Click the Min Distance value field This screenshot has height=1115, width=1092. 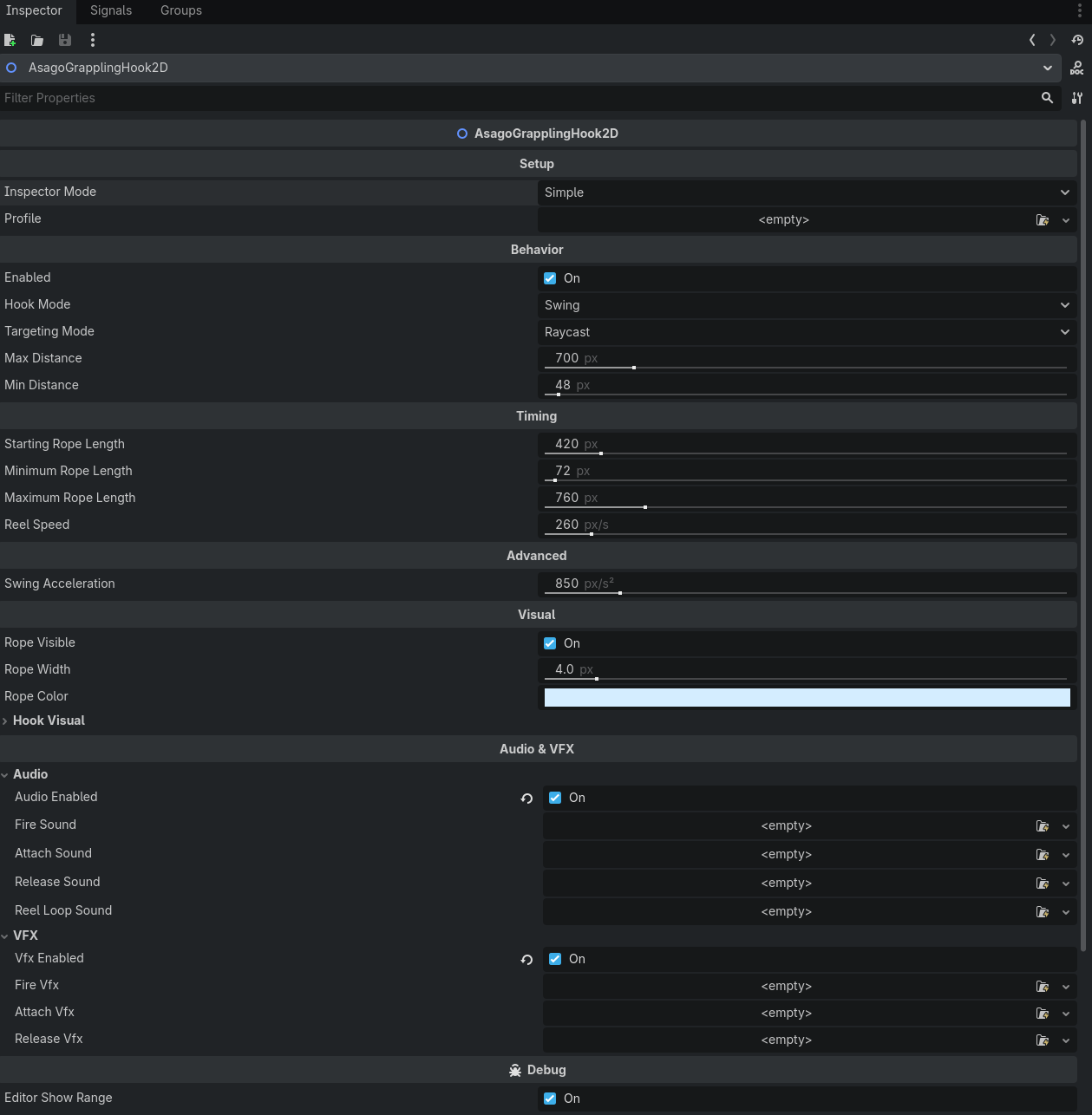807,385
